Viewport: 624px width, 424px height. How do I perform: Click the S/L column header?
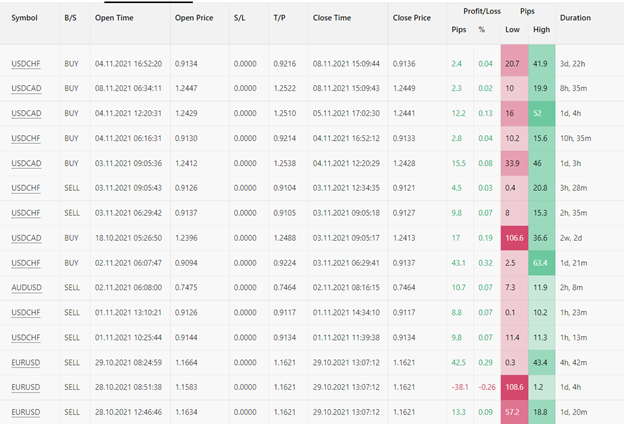click(243, 18)
